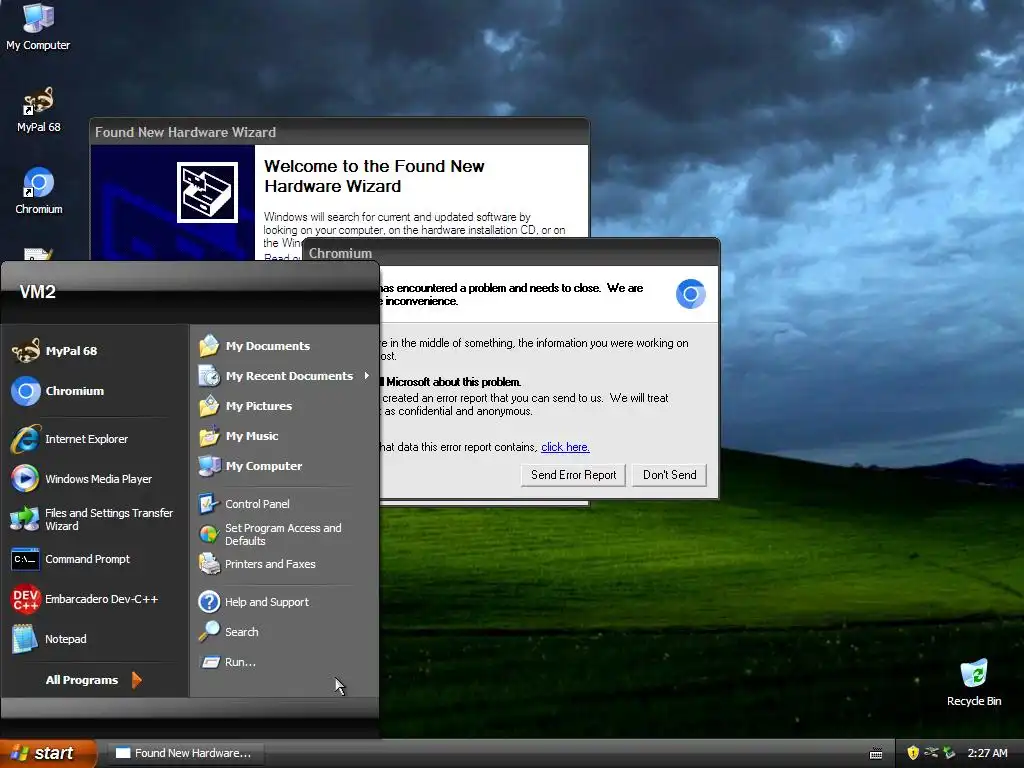The height and width of the screenshot is (768, 1024).
Task: Launch Embarcadero Dev-C++ from Start menu
Action: coord(95,599)
